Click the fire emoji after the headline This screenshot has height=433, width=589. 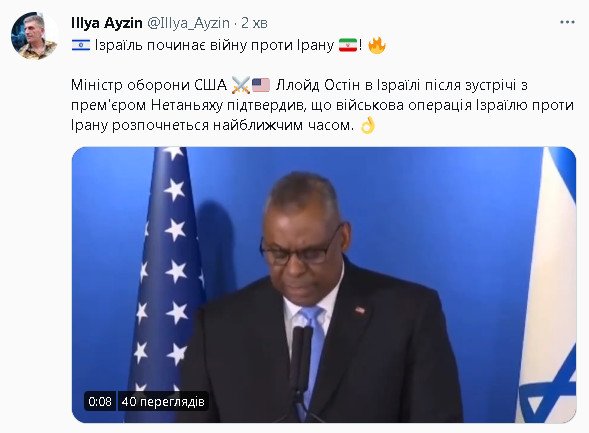point(376,45)
